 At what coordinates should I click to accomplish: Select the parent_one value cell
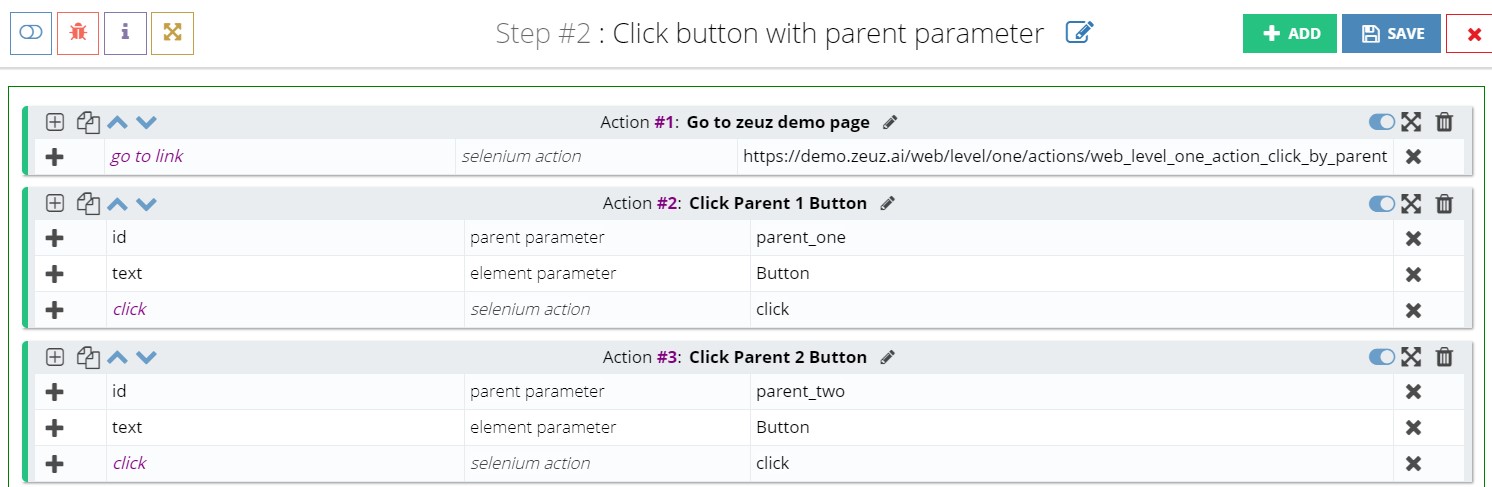click(1071, 238)
